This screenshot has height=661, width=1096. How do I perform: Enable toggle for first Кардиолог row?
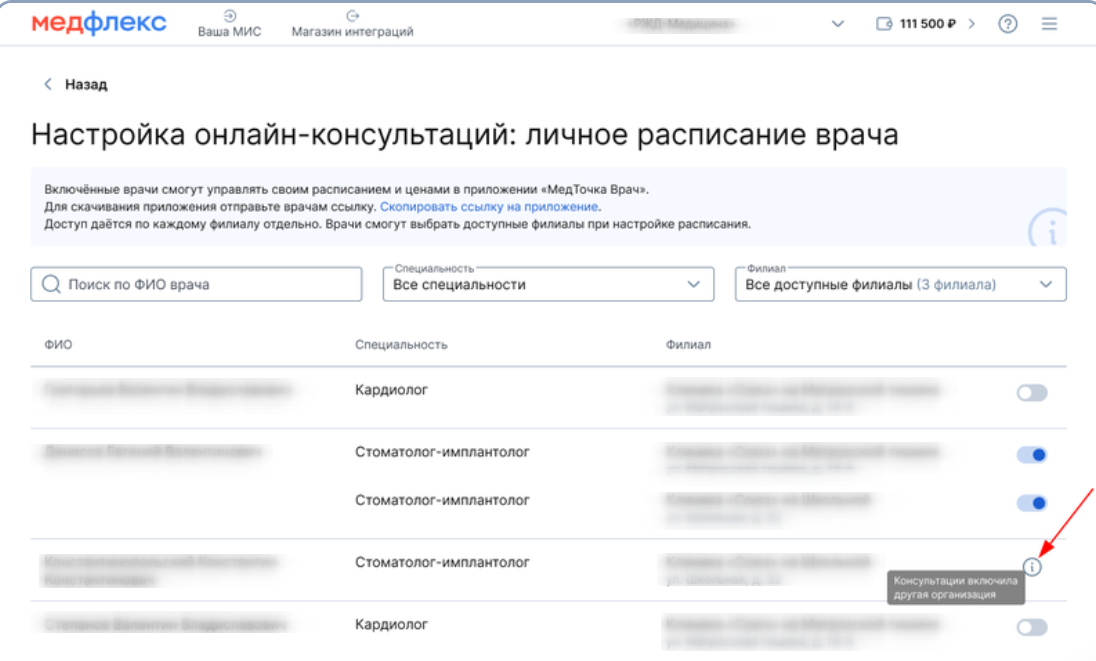pyautogui.click(x=1031, y=393)
